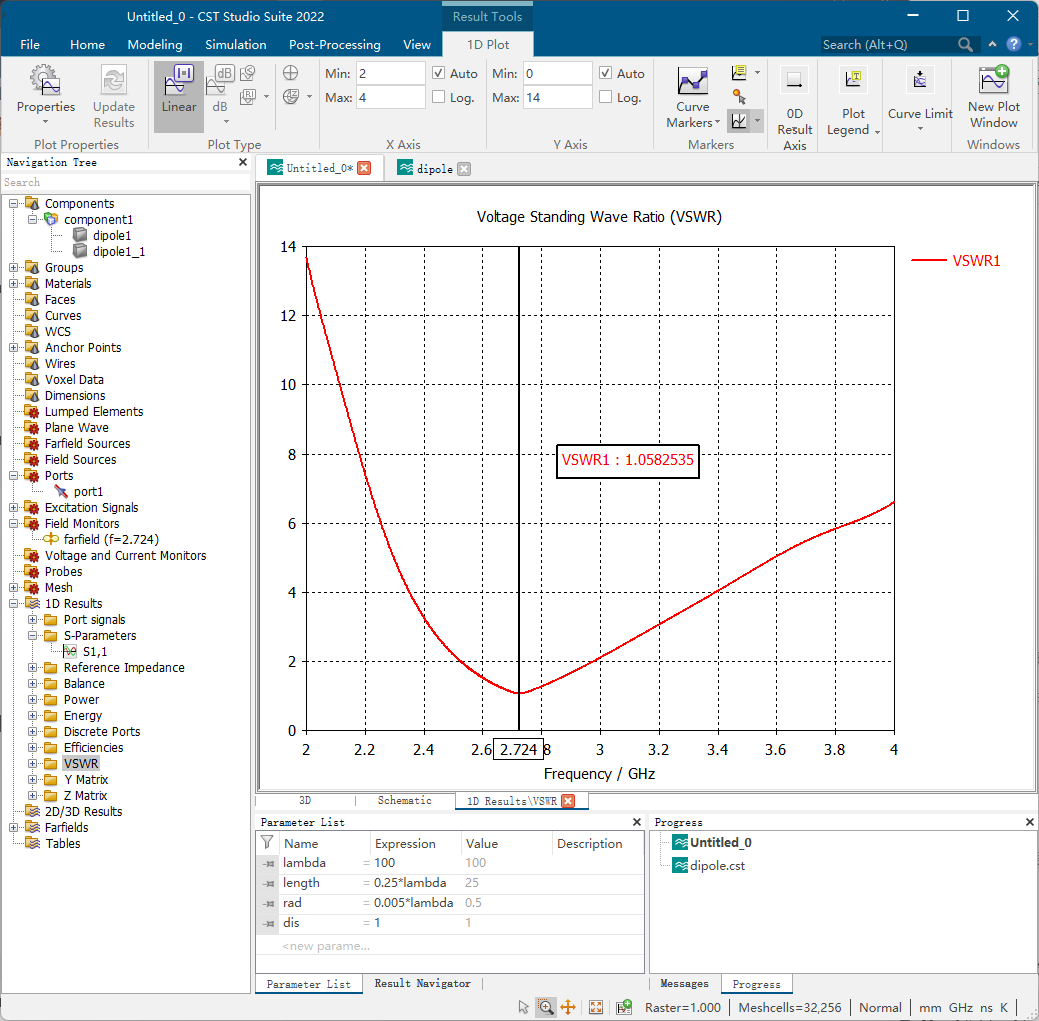Expand the Farfields tree node
This screenshot has height=1021, width=1039.
13,828
